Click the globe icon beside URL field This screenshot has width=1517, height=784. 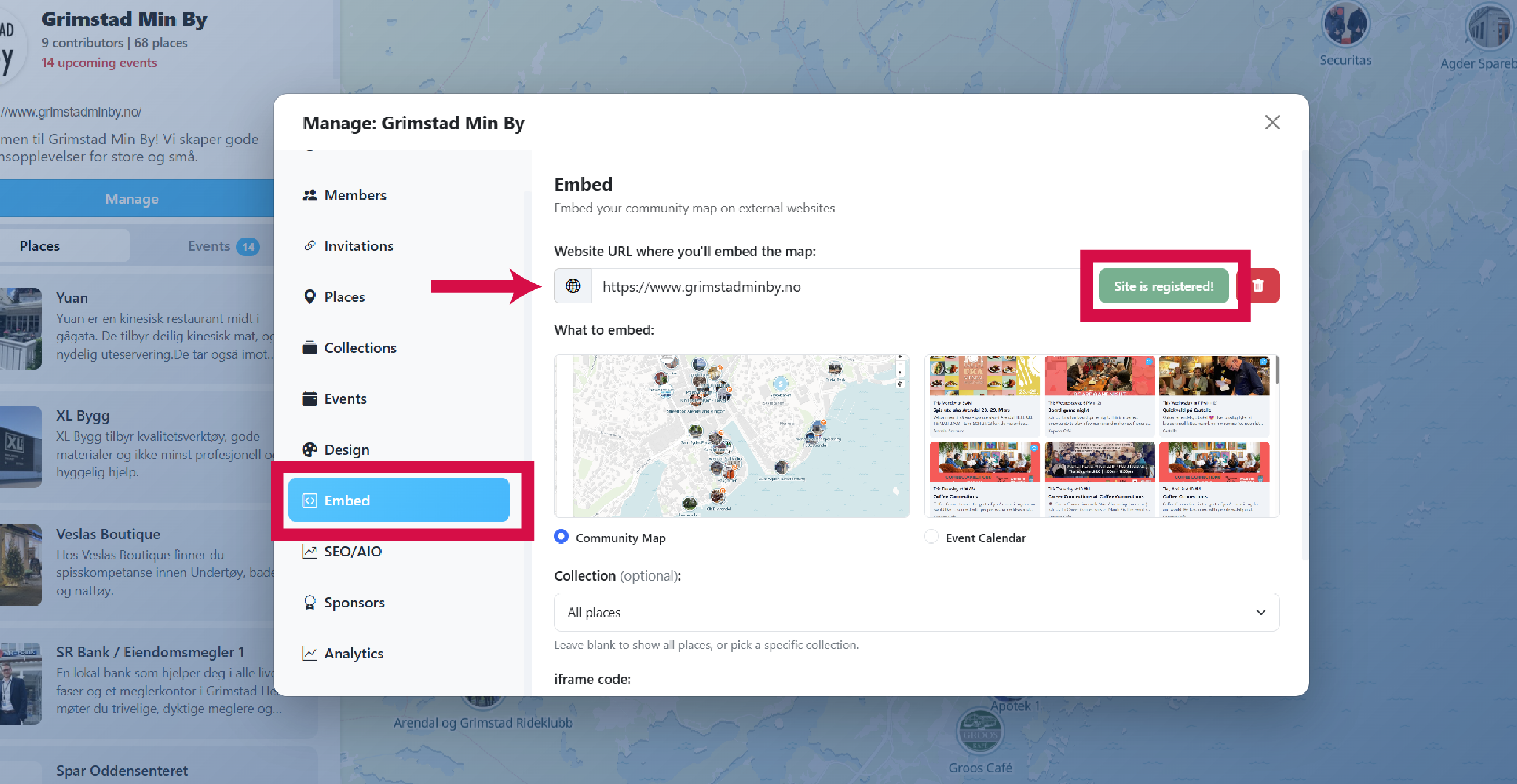click(573, 286)
